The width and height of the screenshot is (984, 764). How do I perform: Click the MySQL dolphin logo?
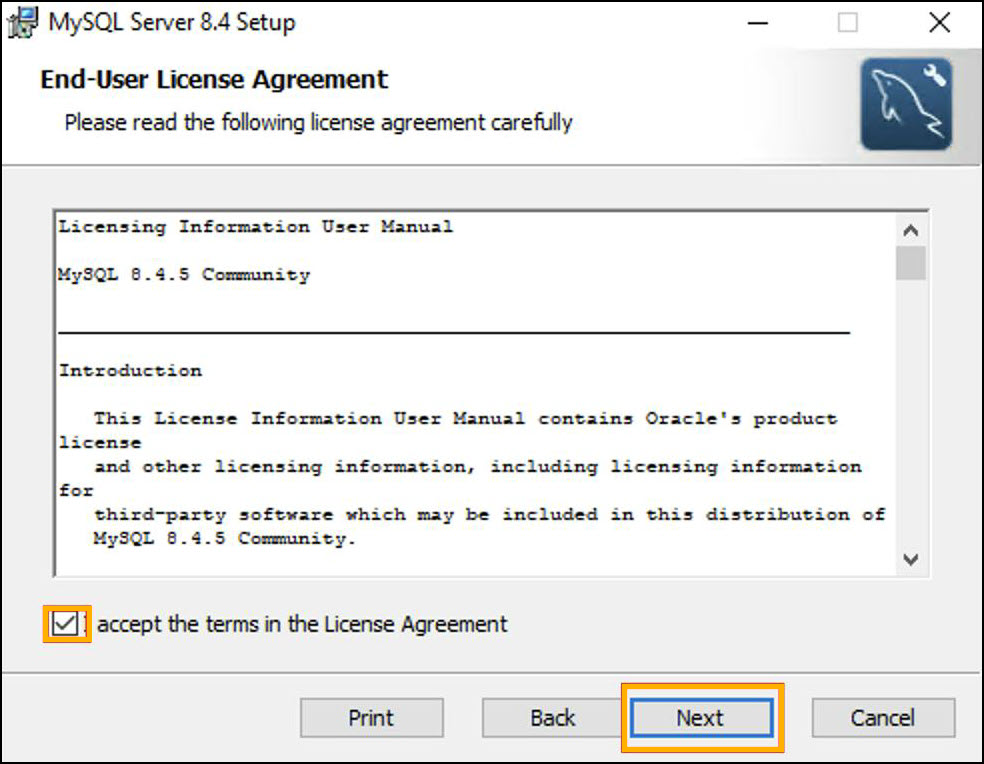[906, 104]
